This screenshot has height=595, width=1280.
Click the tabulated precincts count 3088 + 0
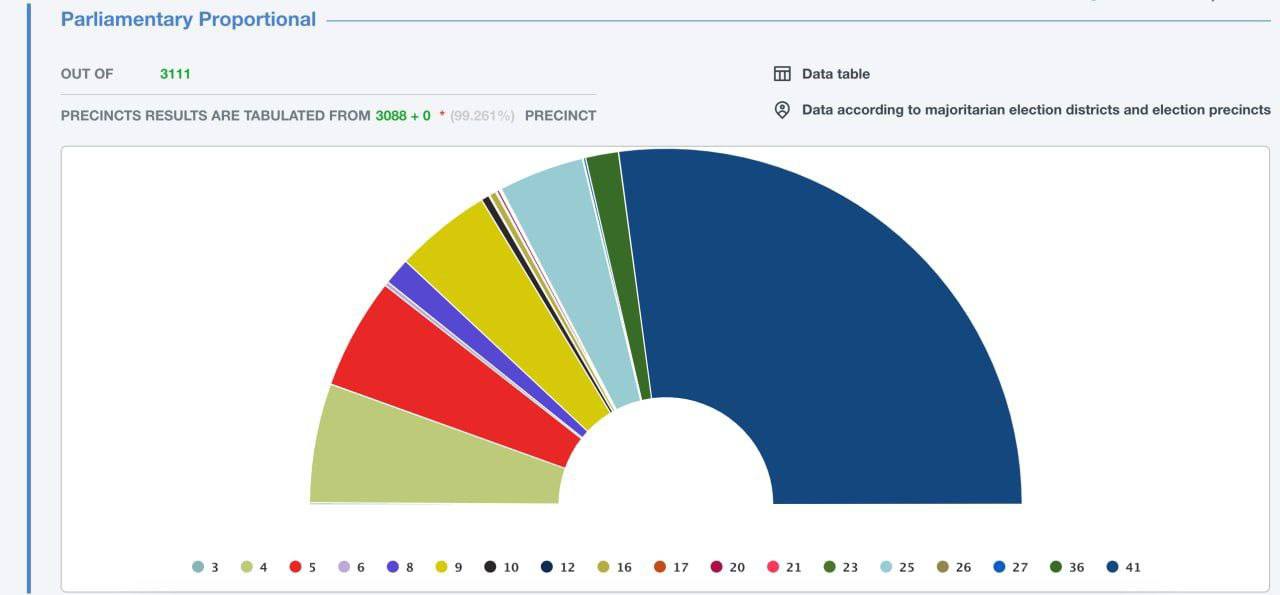403,116
